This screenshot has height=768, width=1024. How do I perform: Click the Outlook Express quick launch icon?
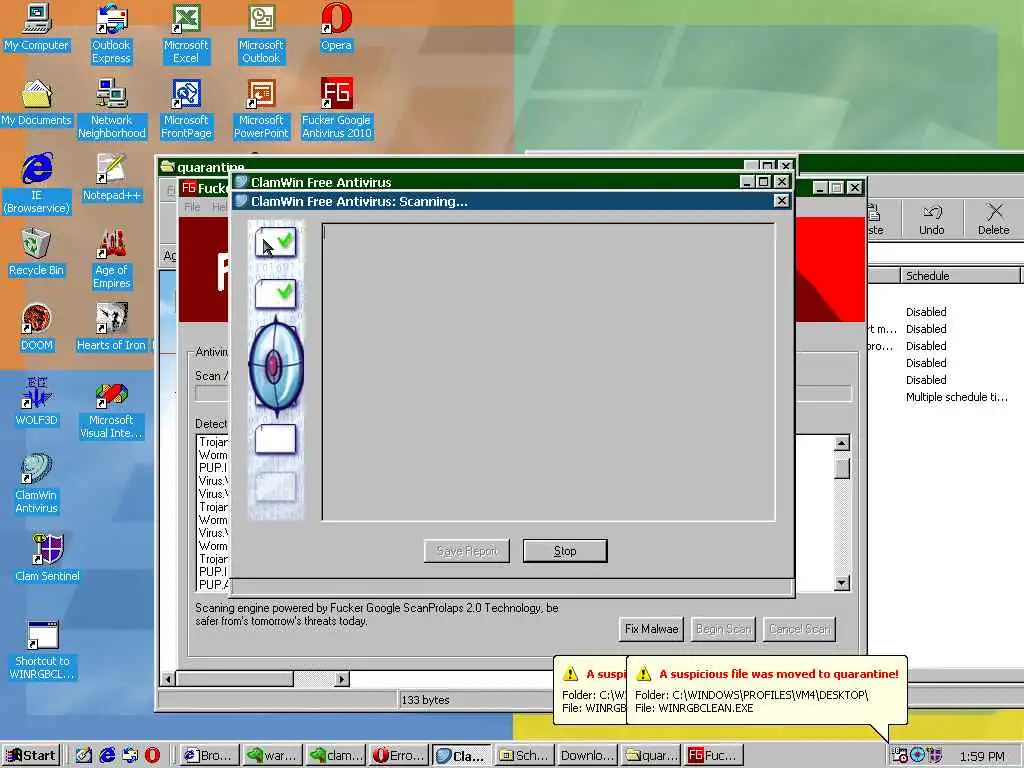130,755
